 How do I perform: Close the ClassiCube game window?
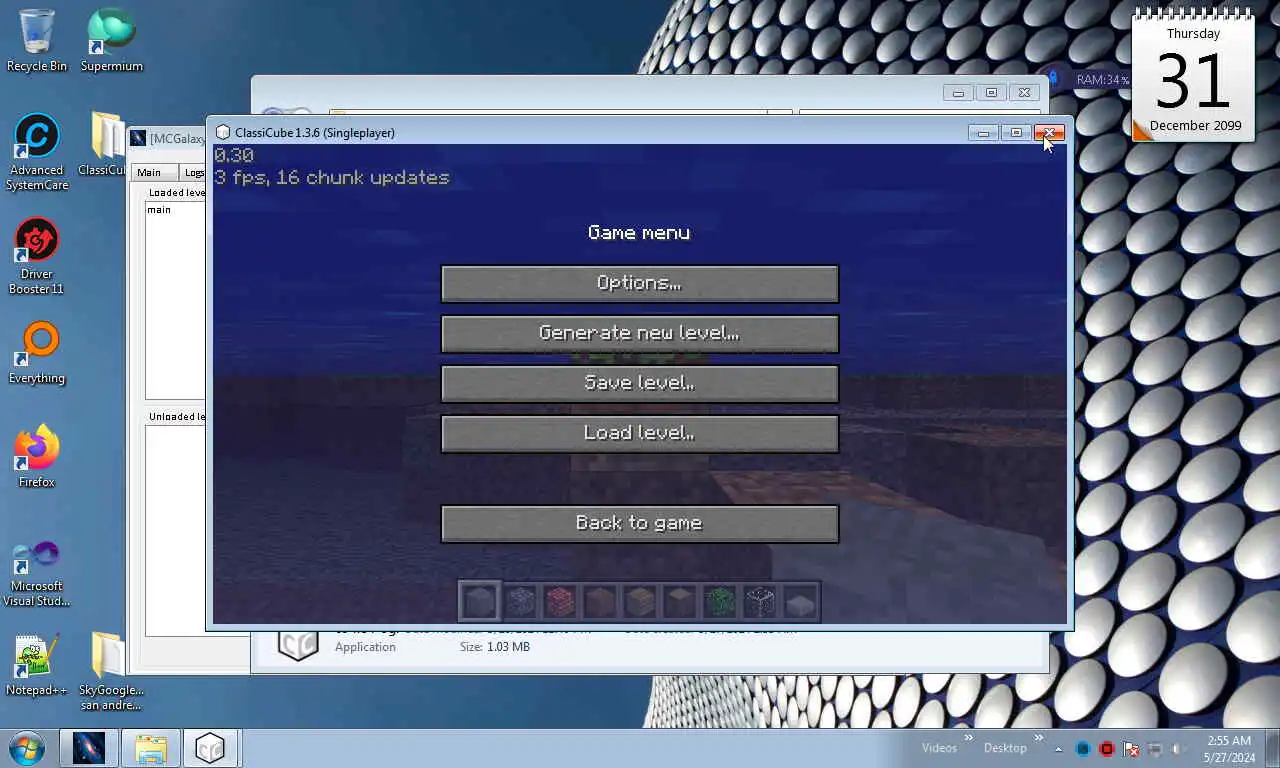[1049, 133]
